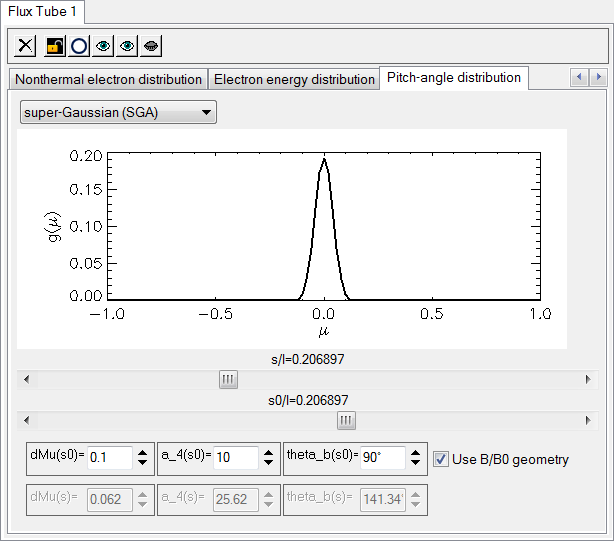Click the disabled theta_b(s) field showing 141.34
614x541 pixels.
(383, 500)
